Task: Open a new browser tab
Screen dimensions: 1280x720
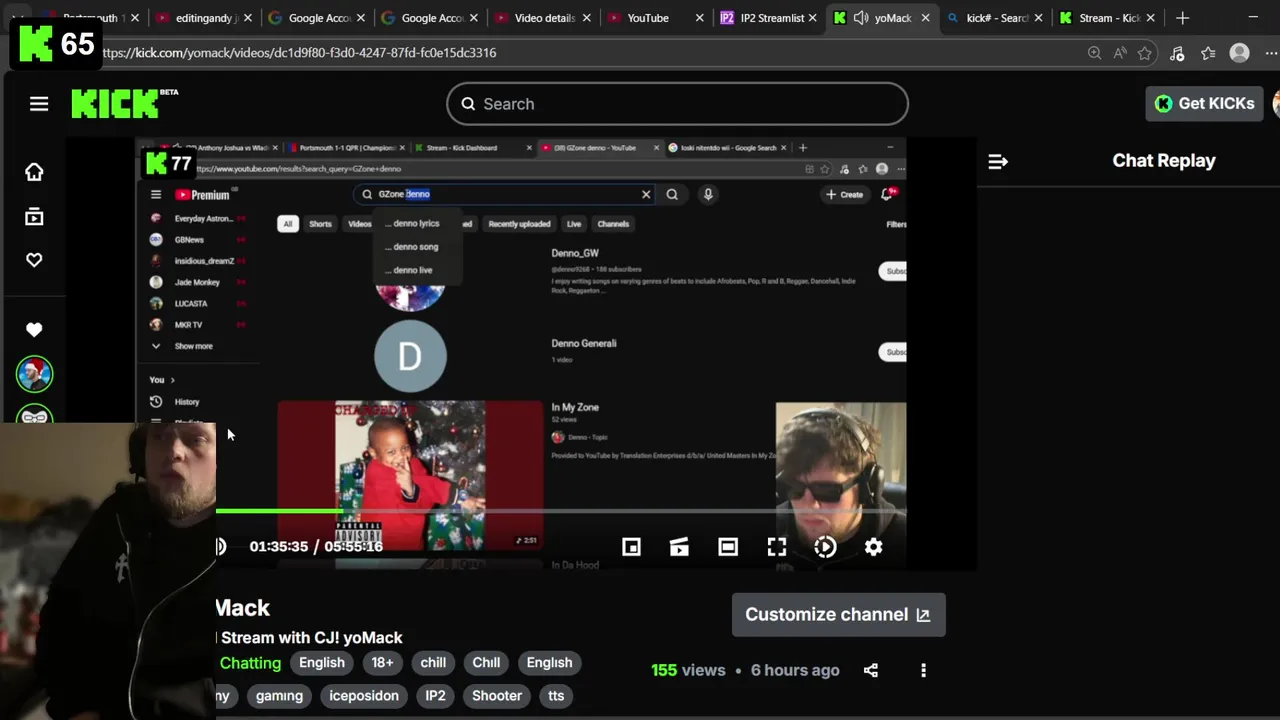Action: coord(1183,18)
